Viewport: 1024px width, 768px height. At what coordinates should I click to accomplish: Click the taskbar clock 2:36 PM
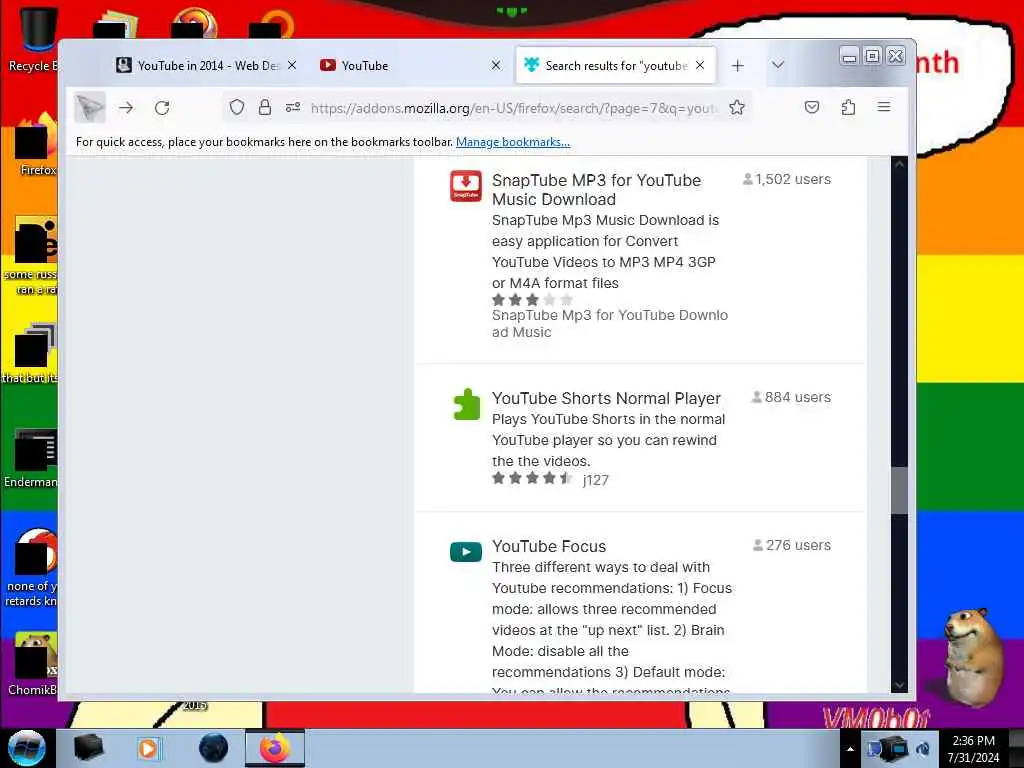pyautogui.click(x=973, y=749)
